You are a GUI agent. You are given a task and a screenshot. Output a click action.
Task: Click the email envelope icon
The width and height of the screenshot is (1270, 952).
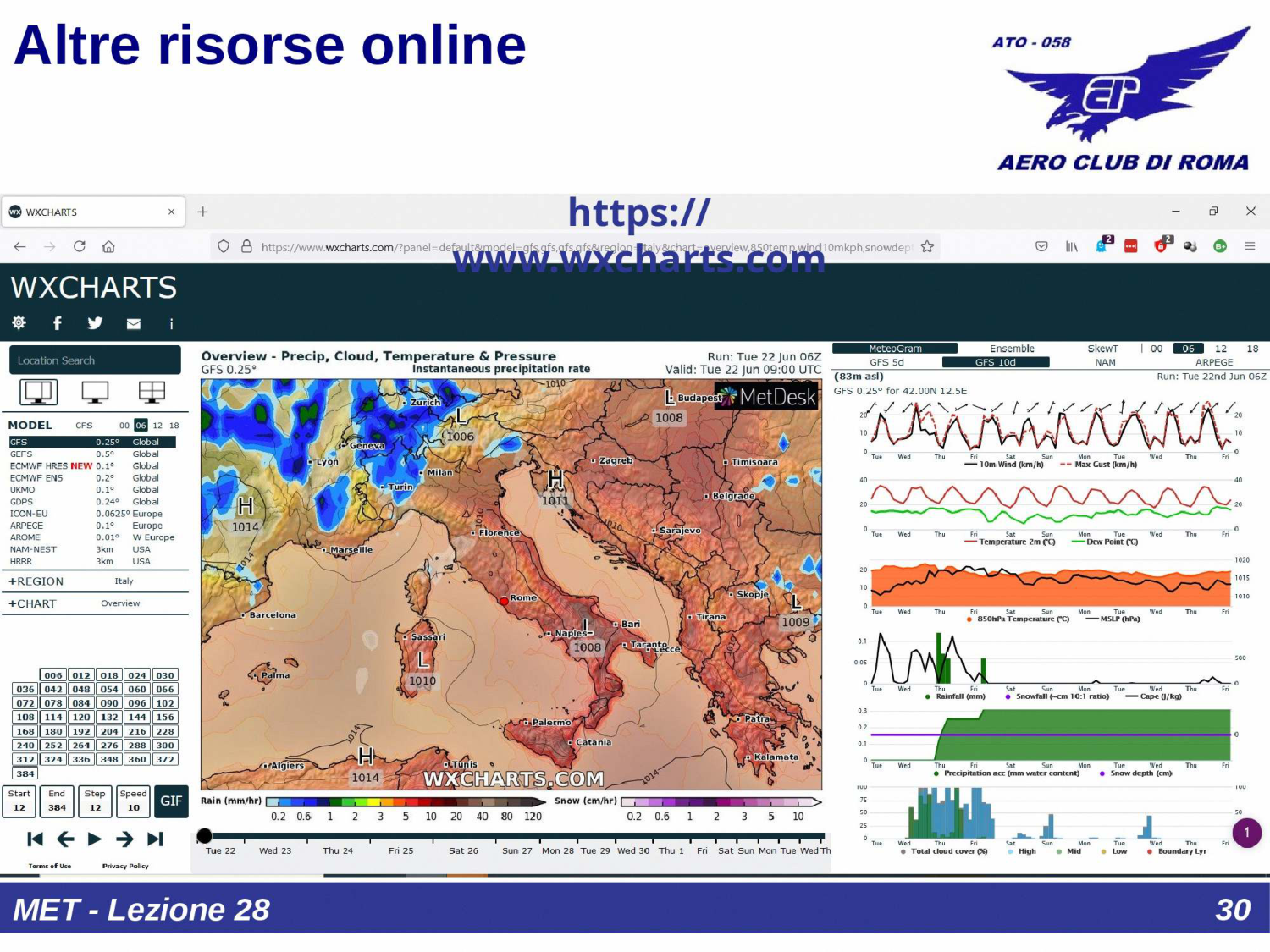[134, 323]
